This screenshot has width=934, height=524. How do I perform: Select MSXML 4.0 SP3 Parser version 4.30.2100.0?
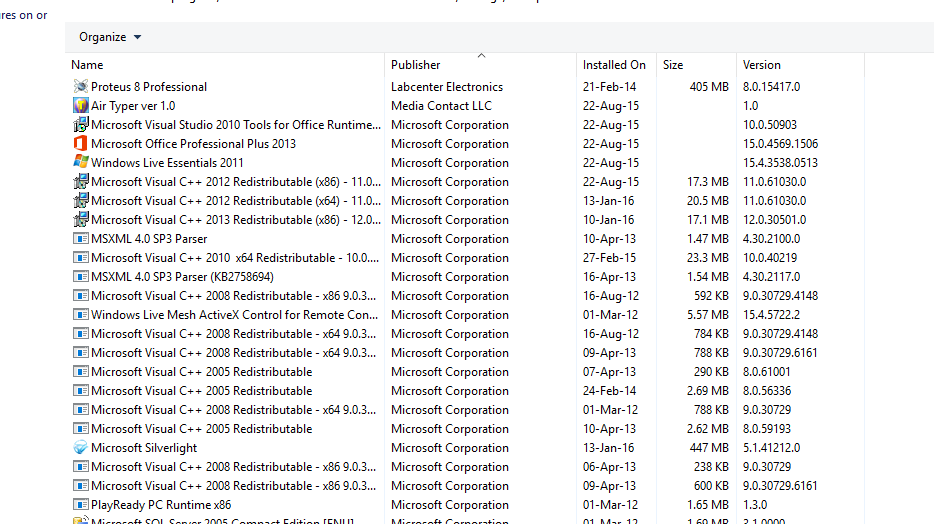pyautogui.click(x=149, y=239)
